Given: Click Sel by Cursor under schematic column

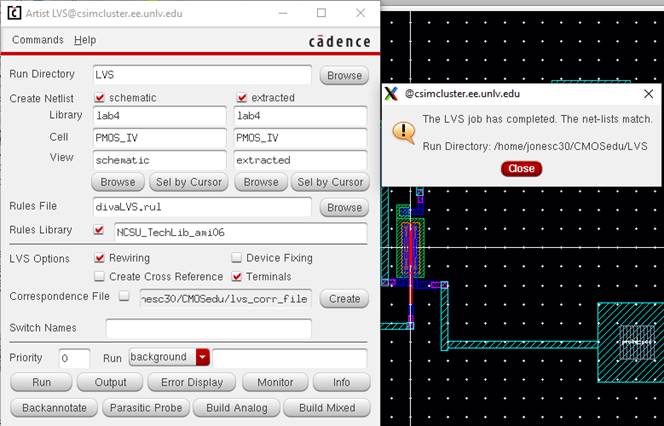Looking at the screenshot, I should [189, 182].
